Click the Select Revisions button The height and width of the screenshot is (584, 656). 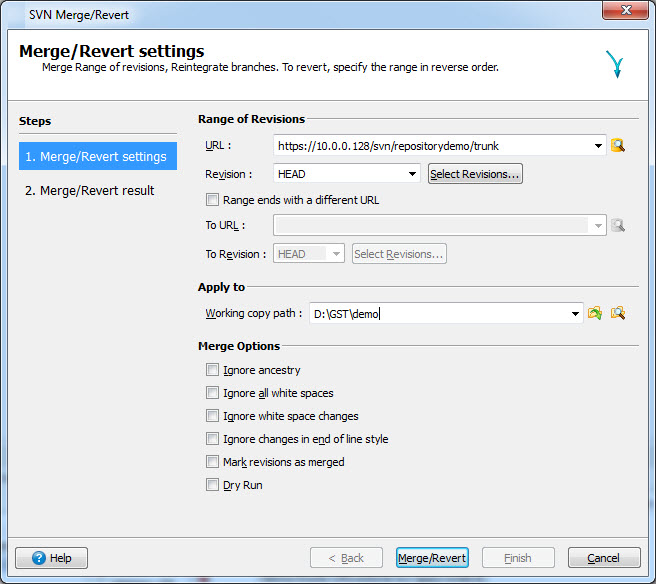point(475,174)
